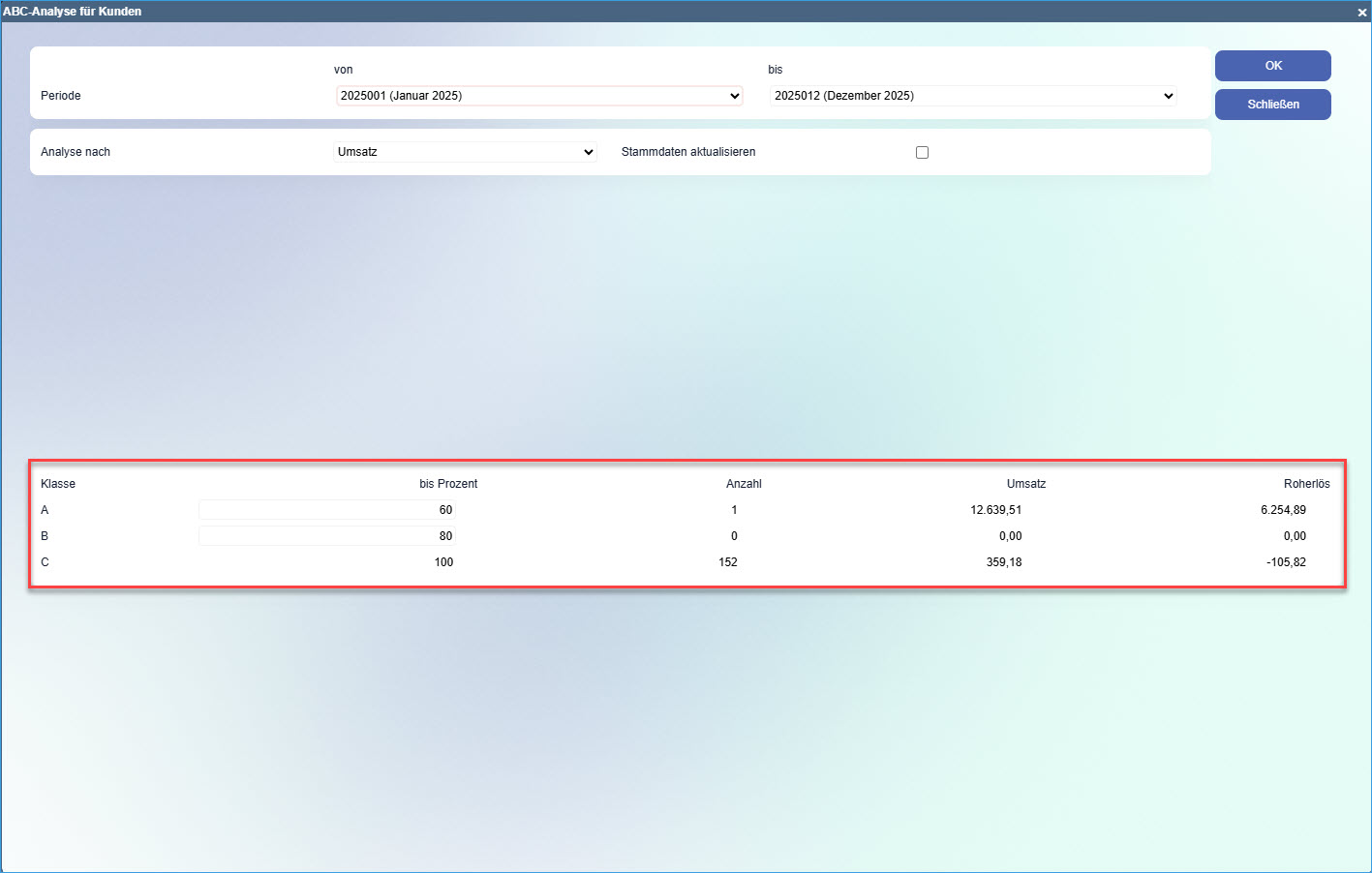Viewport: 1372px width, 873px height.
Task: Click the Periode label
Action: coord(61,96)
